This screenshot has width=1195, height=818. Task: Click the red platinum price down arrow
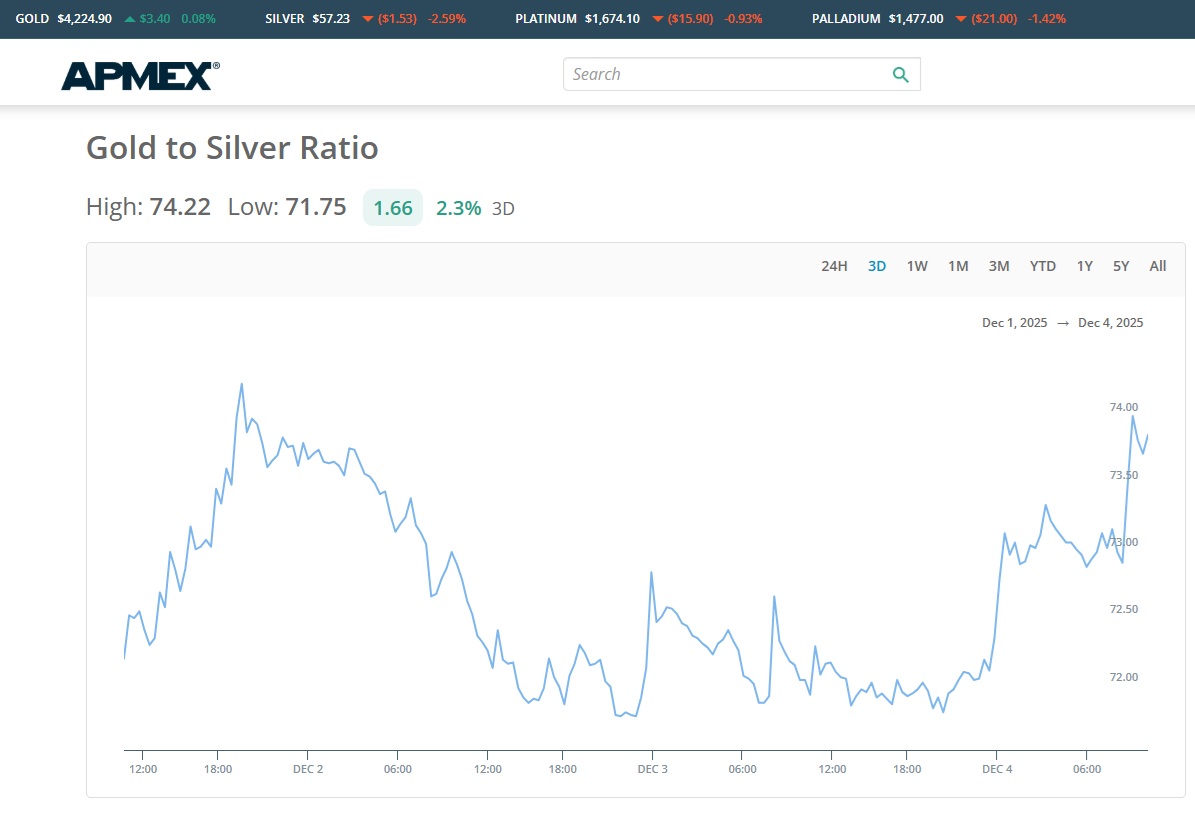point(656,19)
